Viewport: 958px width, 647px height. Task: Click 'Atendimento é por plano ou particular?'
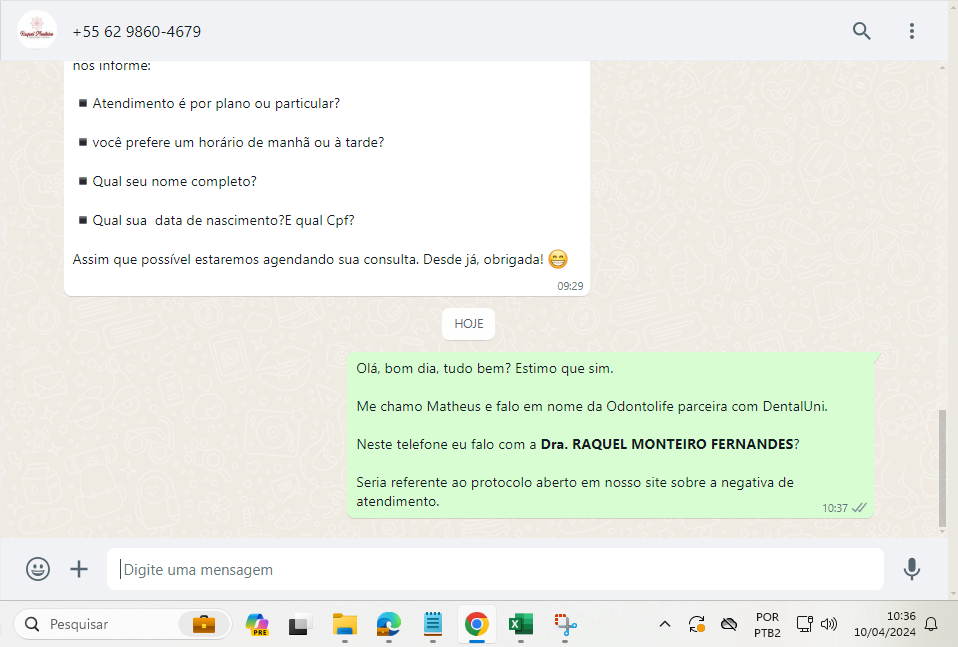(x=216, y=103)
